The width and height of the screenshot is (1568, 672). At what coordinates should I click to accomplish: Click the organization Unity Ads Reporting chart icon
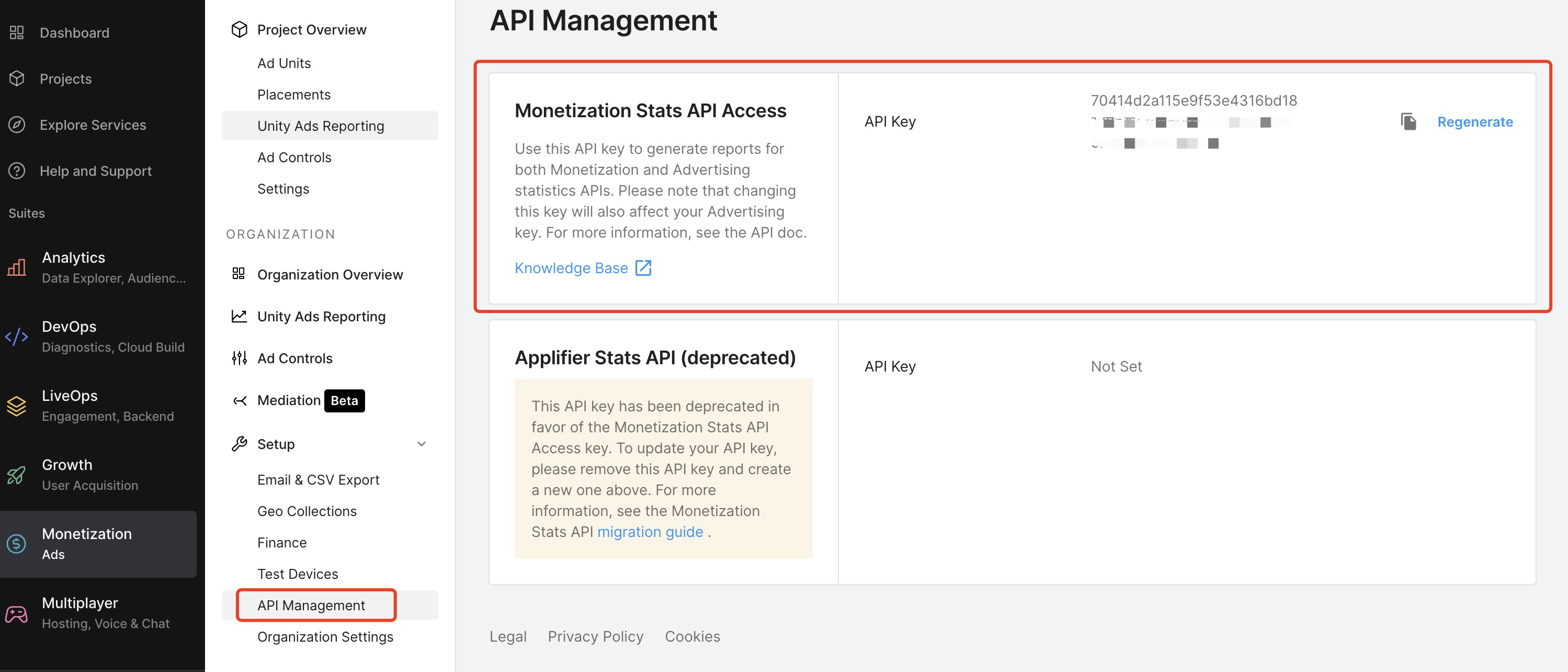click(239, 316)
